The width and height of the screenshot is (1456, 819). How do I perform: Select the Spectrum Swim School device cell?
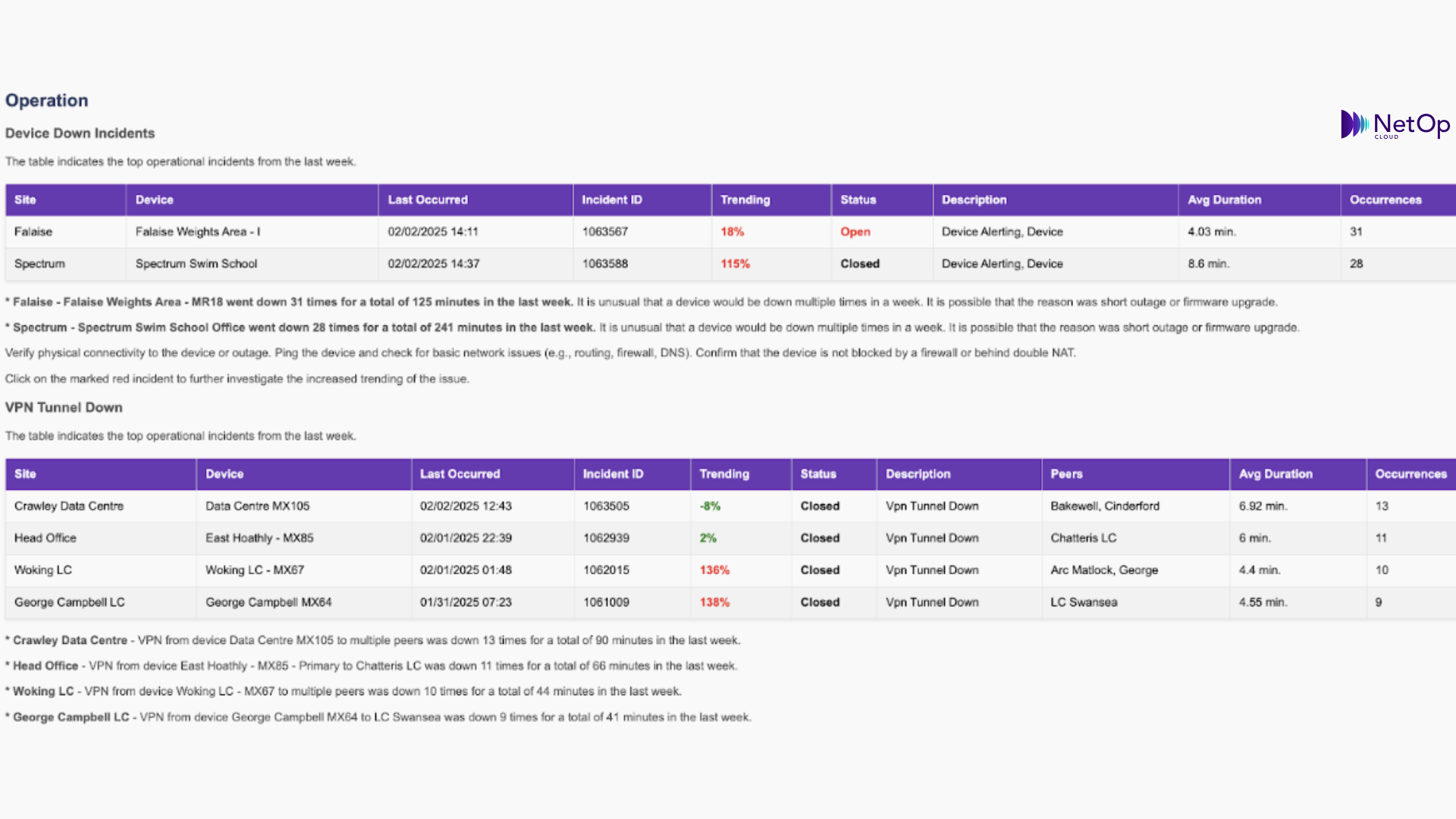point(196,264)
